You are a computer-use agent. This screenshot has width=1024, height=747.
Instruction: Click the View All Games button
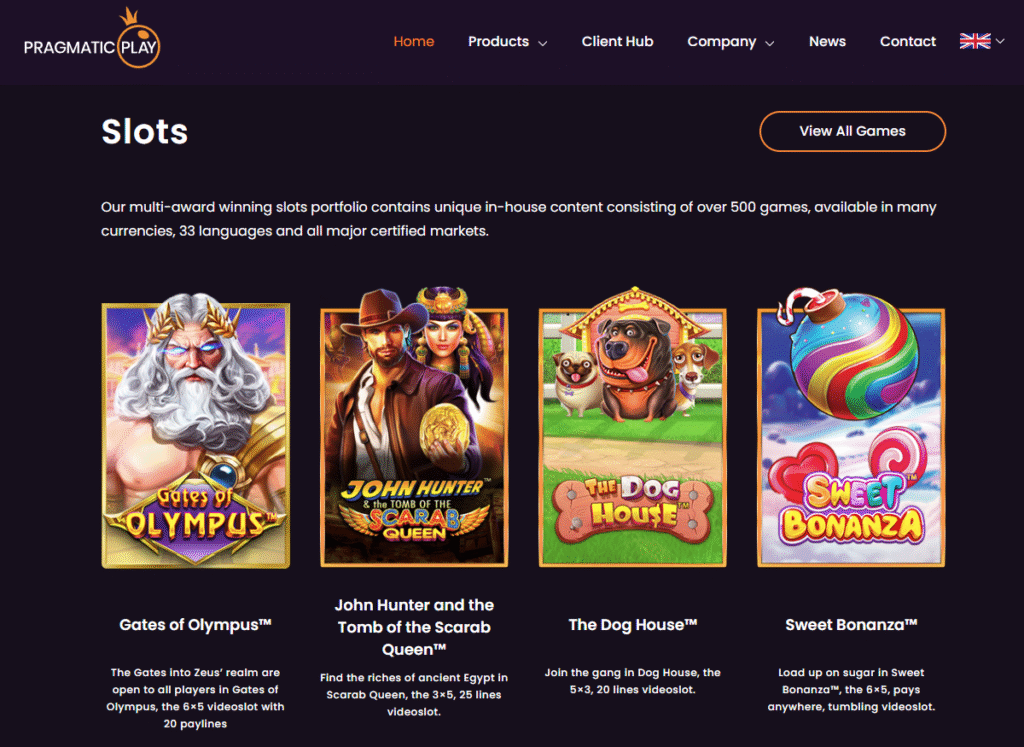[x=852, y=131]
